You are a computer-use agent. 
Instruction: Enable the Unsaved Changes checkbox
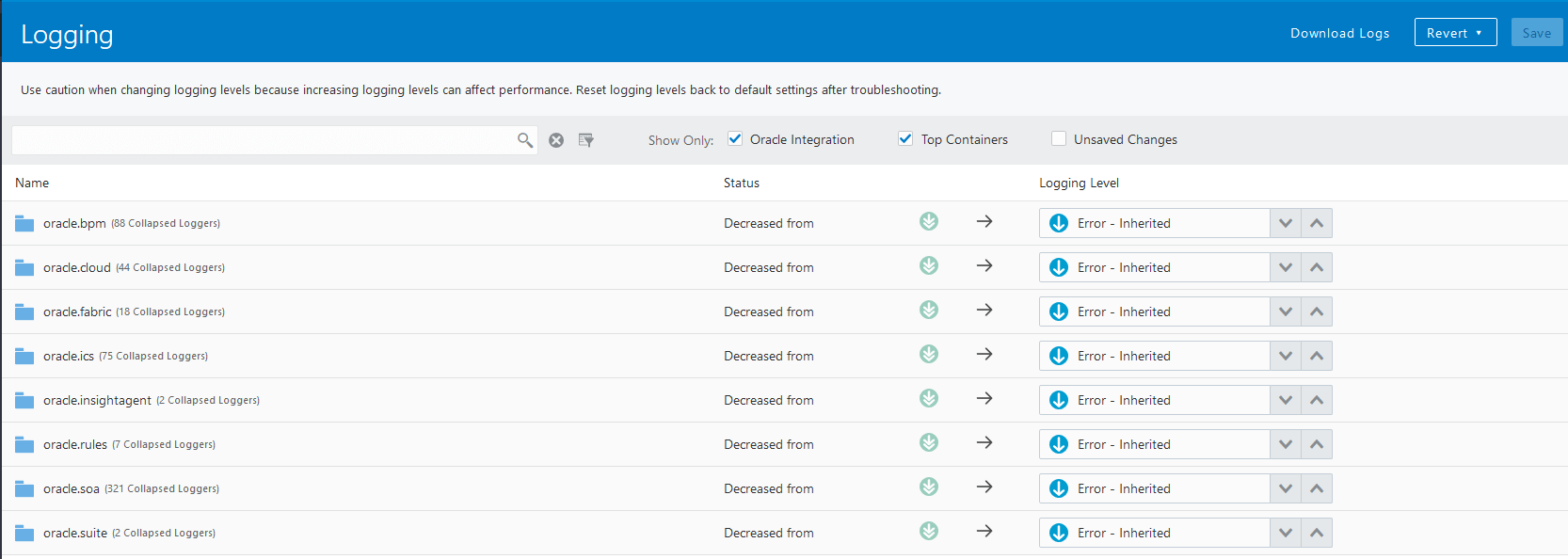[1059, 138]
